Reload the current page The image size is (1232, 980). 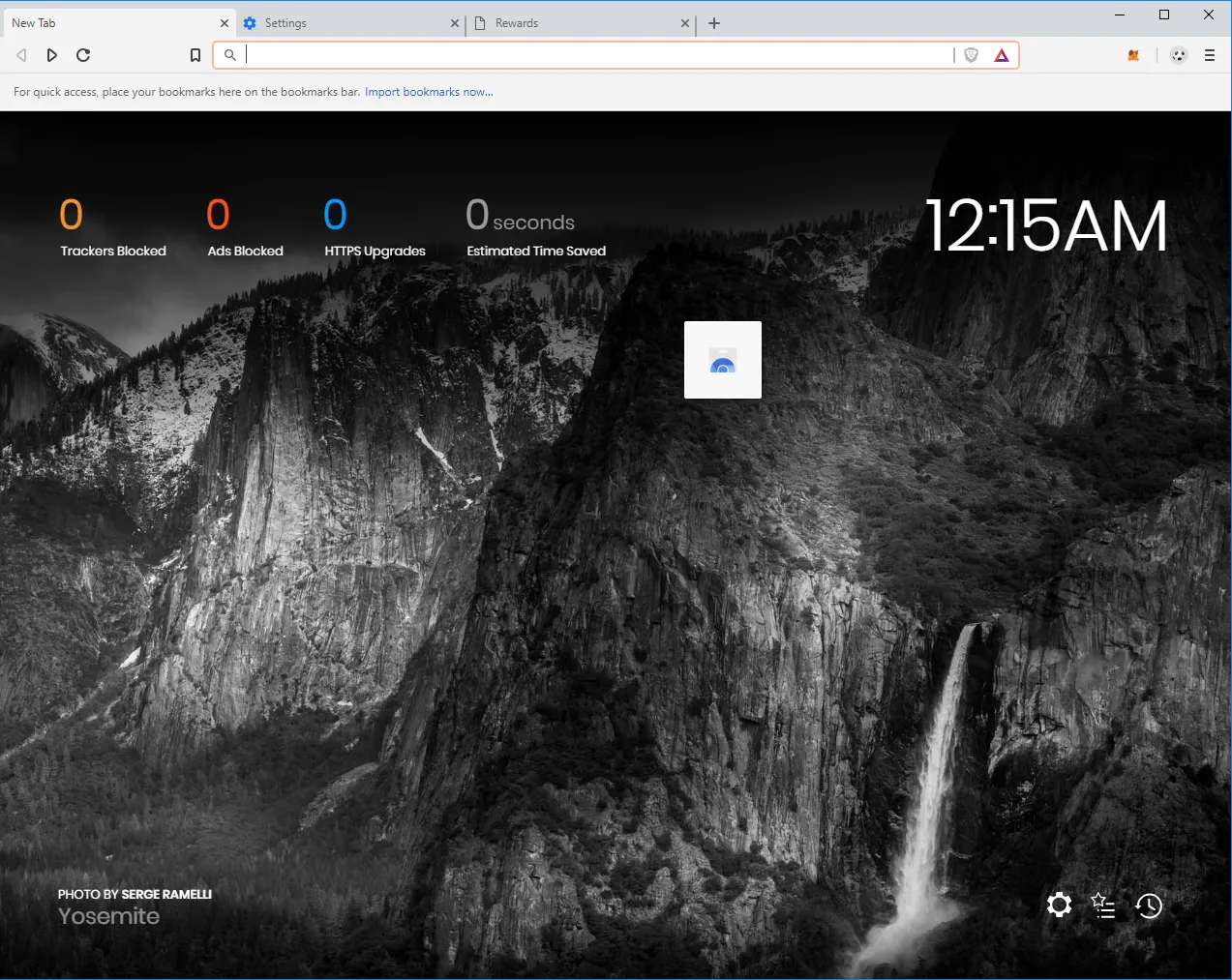point(83,55)
